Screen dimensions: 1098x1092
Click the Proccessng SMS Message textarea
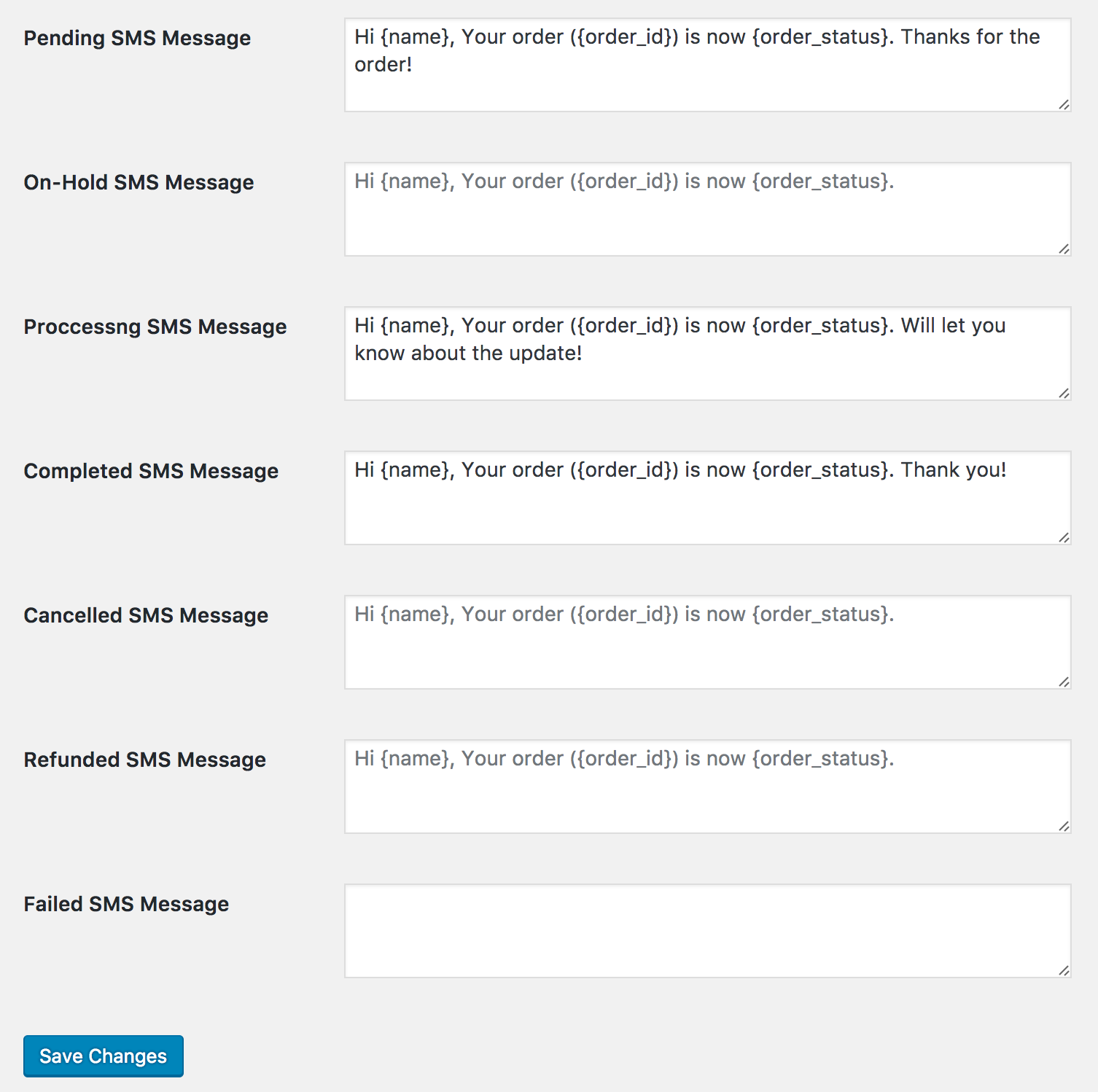pyautogui.click(x=707, y=354)
